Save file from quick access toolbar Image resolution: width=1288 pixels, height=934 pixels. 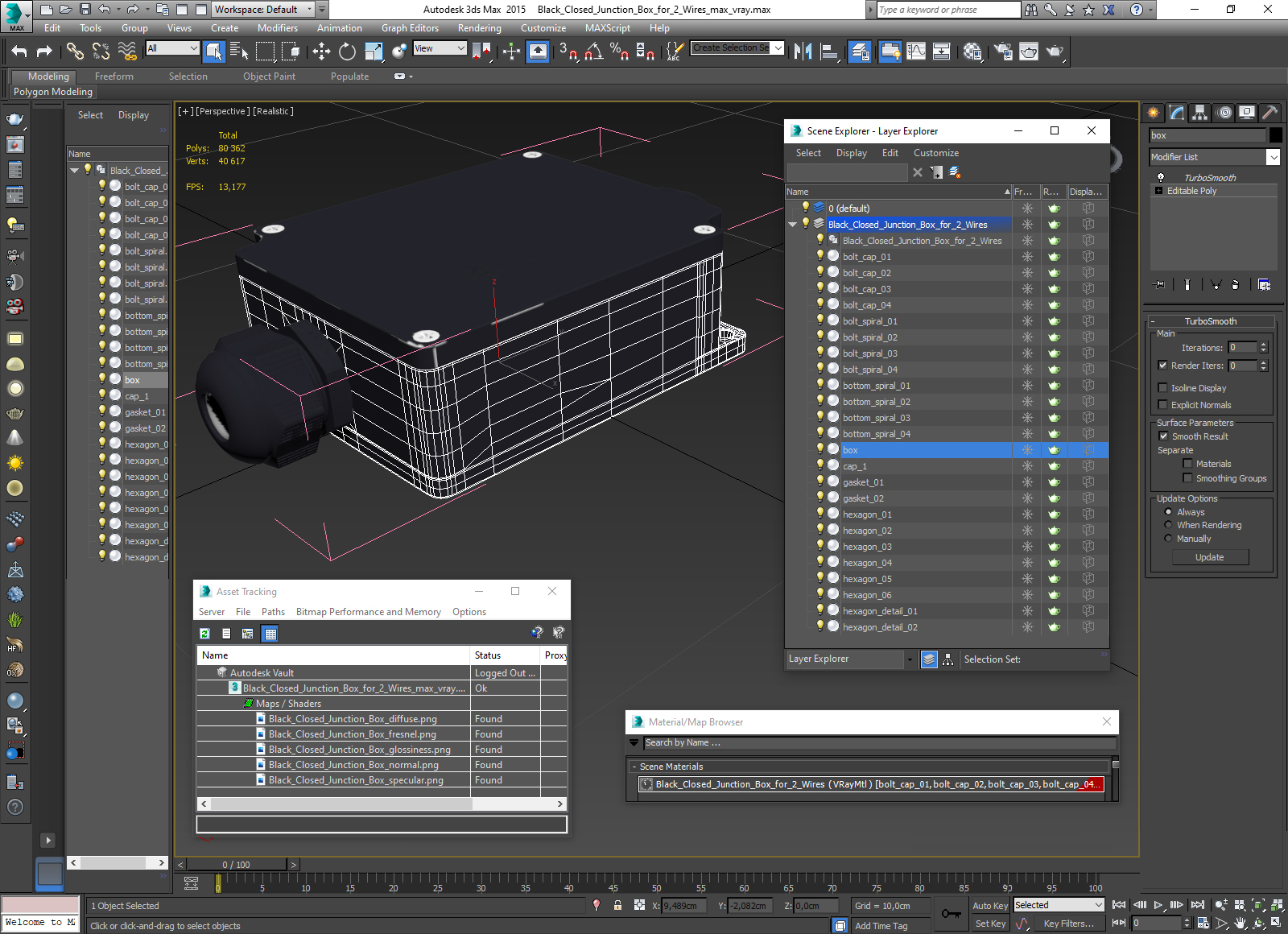click(85, 10)
